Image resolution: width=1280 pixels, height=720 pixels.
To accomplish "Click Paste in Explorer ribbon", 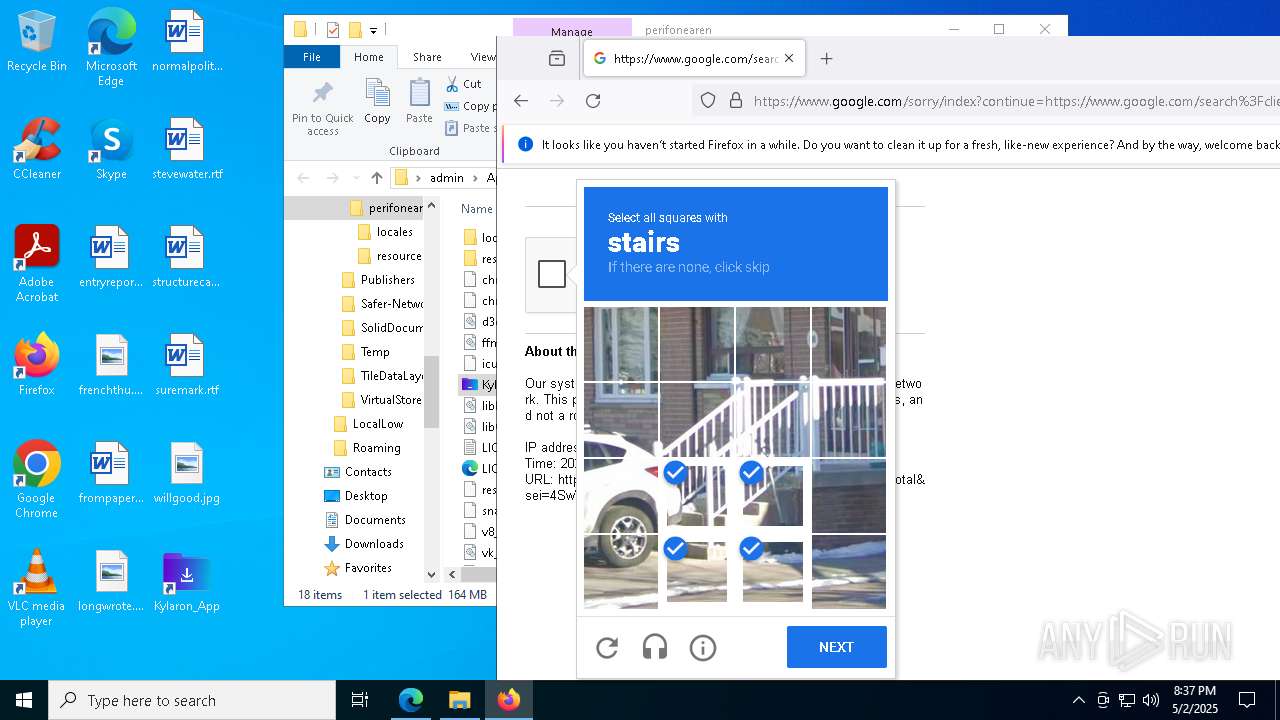I will click(419, 102).
